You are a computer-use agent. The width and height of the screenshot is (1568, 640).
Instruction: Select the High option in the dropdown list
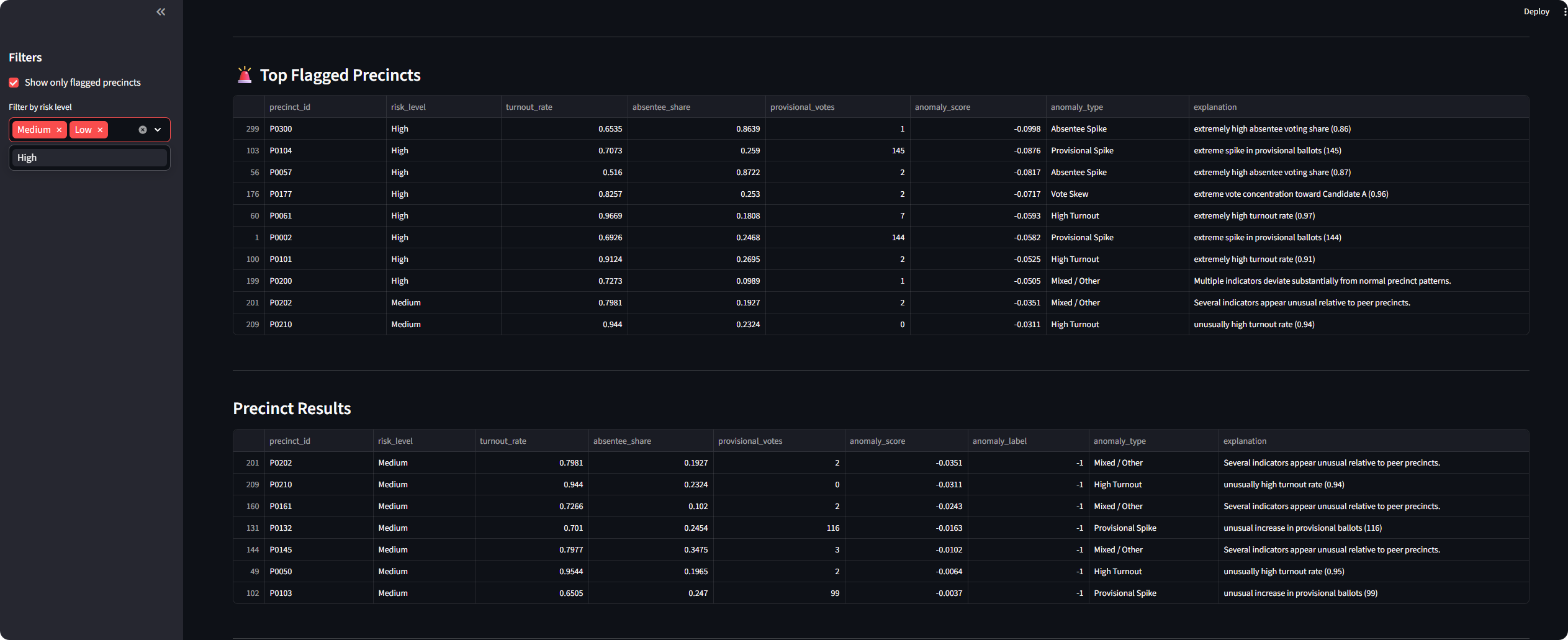pos(89,158)
